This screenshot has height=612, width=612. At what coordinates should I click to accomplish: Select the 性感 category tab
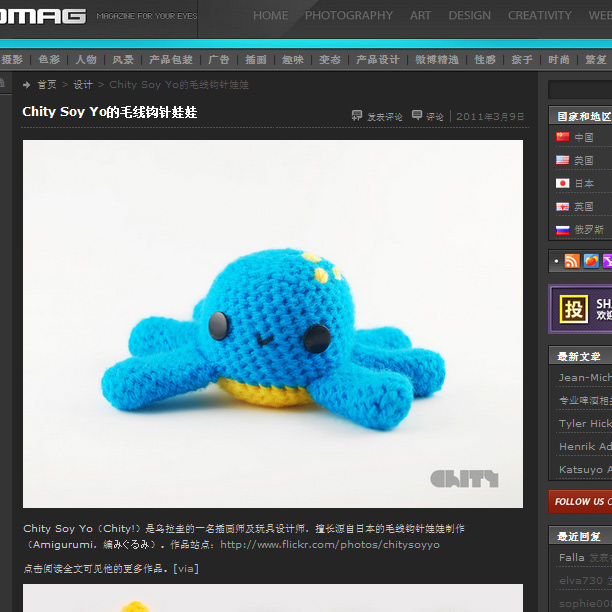tap(485, 59)
